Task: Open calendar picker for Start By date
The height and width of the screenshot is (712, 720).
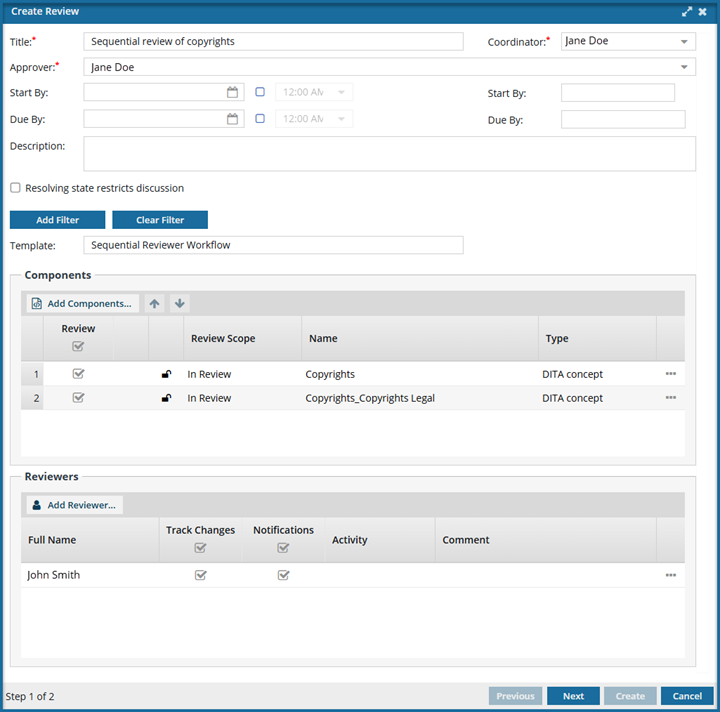Action: coord(233,92)
